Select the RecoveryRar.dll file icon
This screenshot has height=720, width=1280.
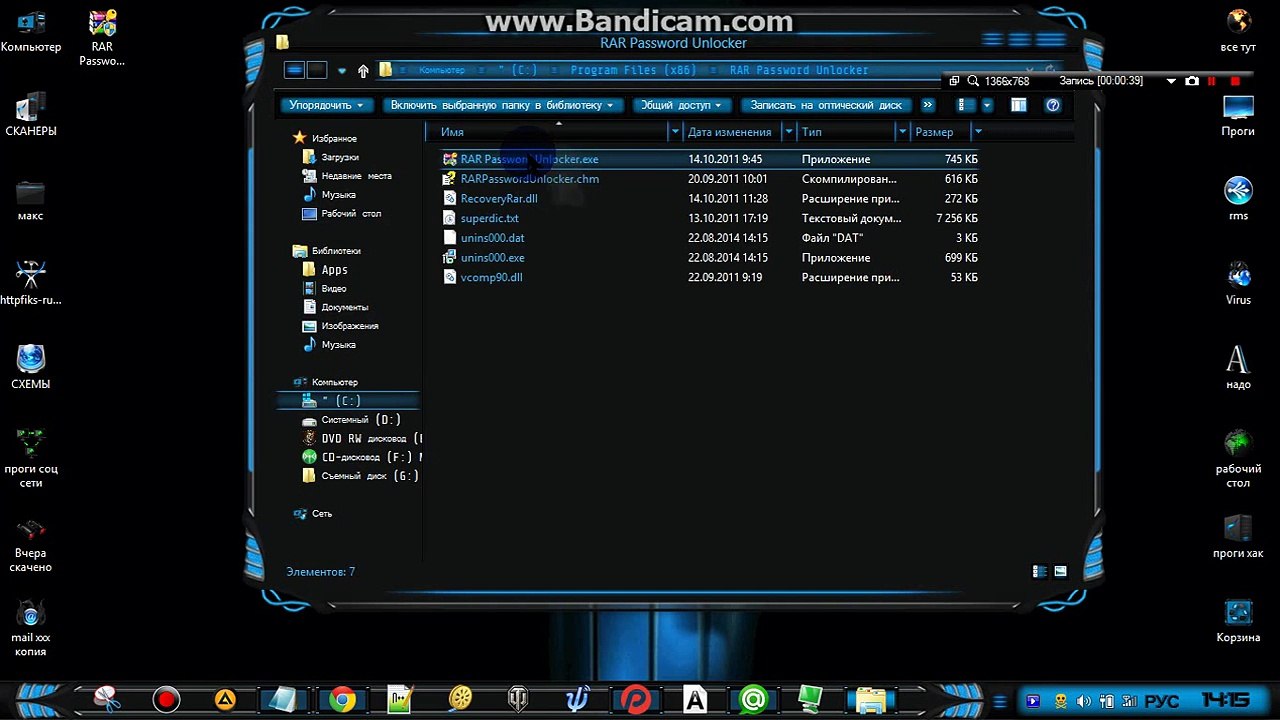450,199
